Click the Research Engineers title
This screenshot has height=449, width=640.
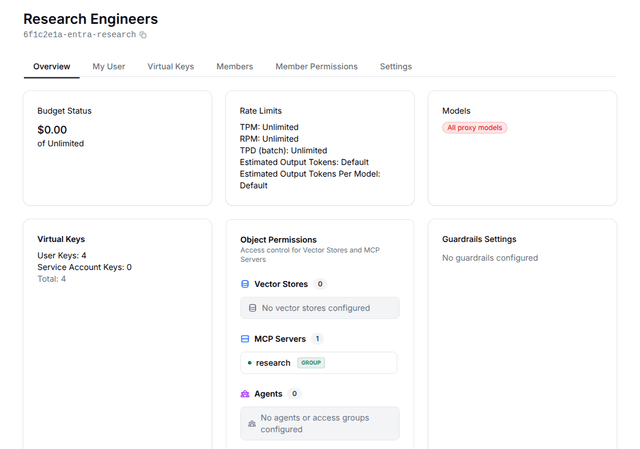pos(91,19)
